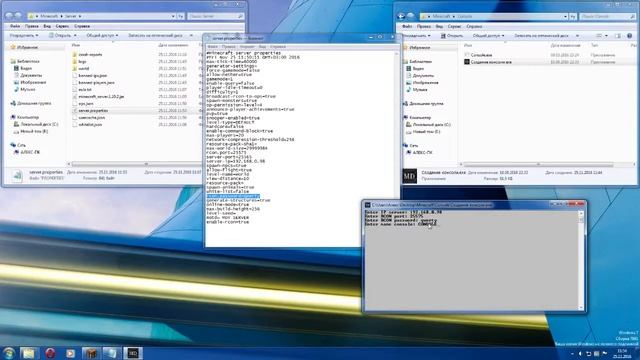Open Windows Explorer from the taskbar
This screenshot has width=640, height=360.
(x=29, y=353)
